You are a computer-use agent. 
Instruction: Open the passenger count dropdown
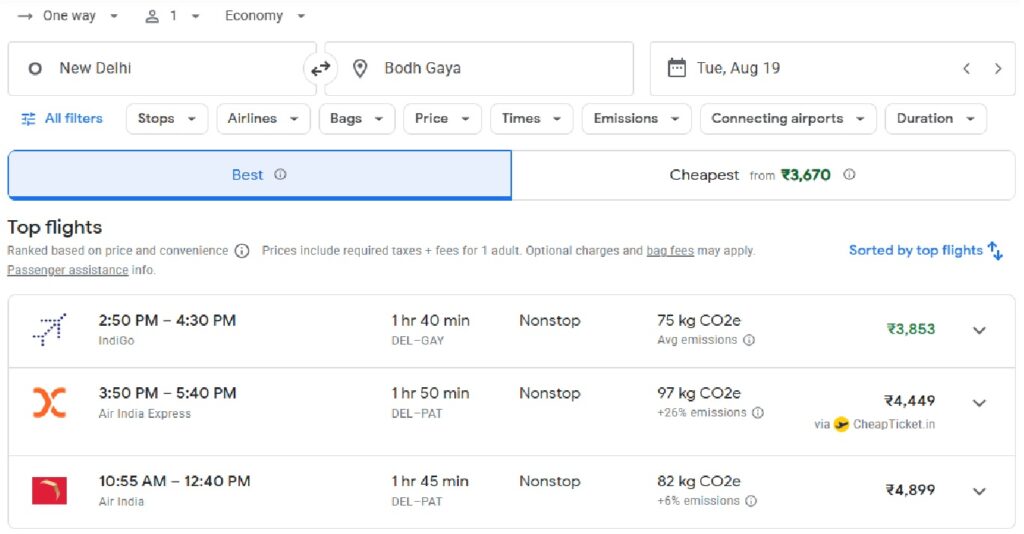click(172, 16)
